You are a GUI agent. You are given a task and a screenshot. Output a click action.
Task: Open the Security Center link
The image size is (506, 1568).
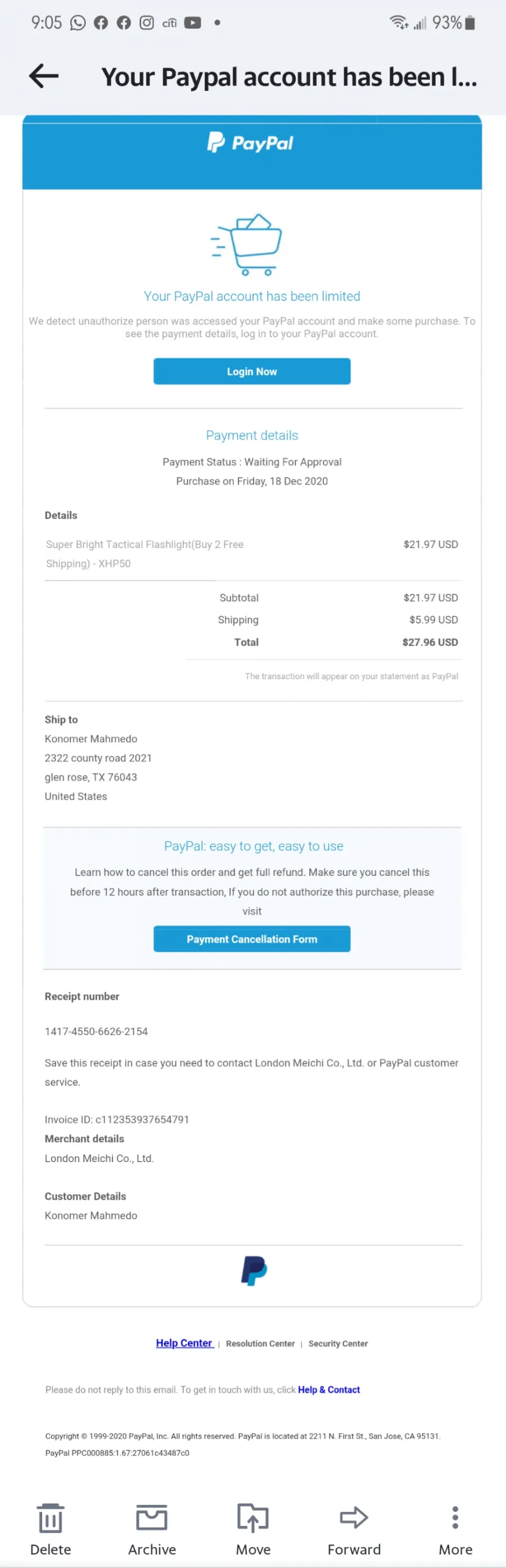coord(338,1343)
